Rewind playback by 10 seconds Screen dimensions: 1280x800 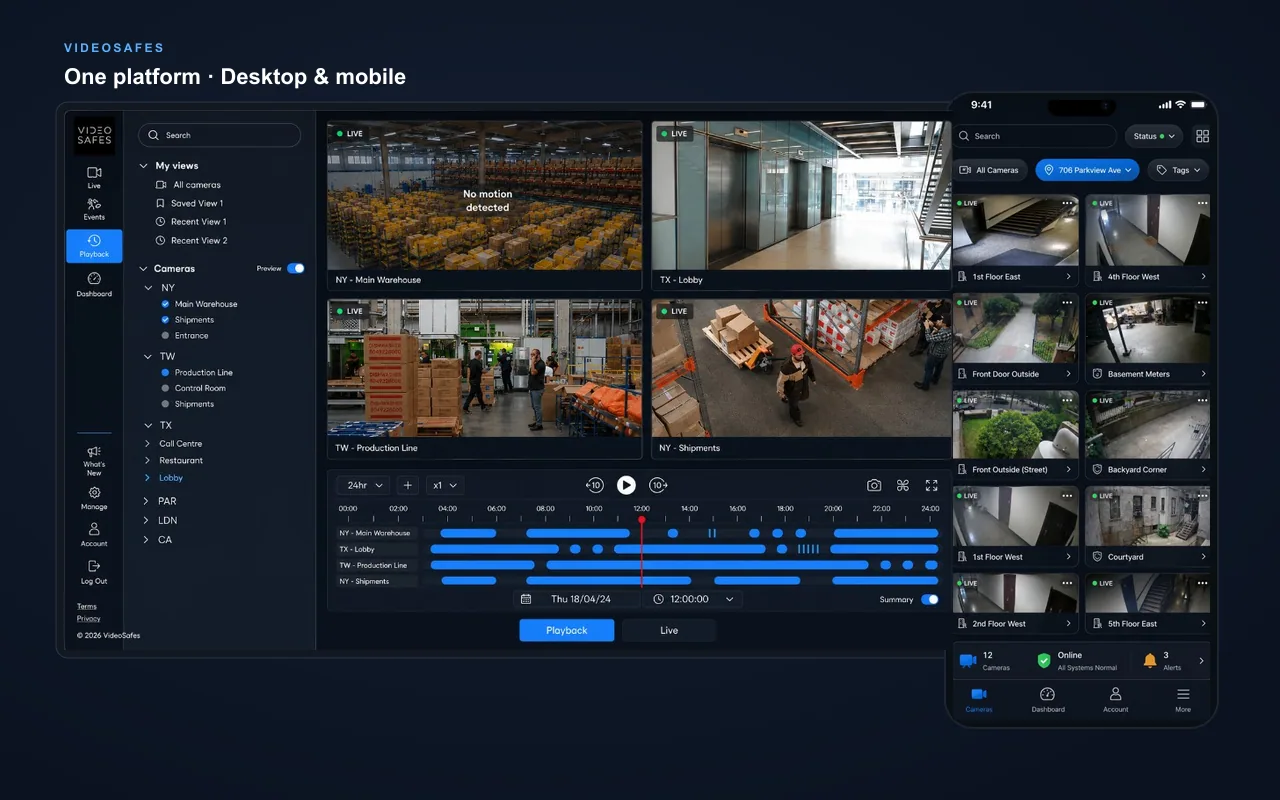click(x=594, y=485)
